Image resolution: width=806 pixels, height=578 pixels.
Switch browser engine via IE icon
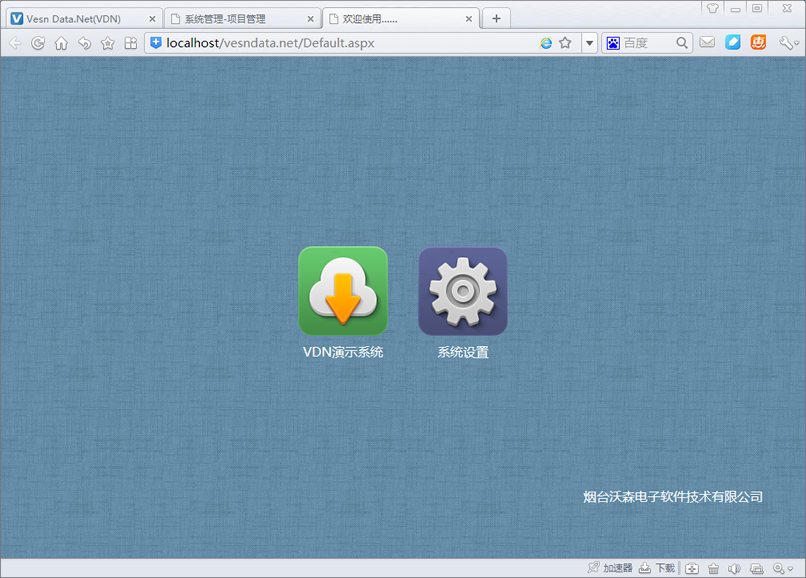pyautogui.click(x=546, y=43)
